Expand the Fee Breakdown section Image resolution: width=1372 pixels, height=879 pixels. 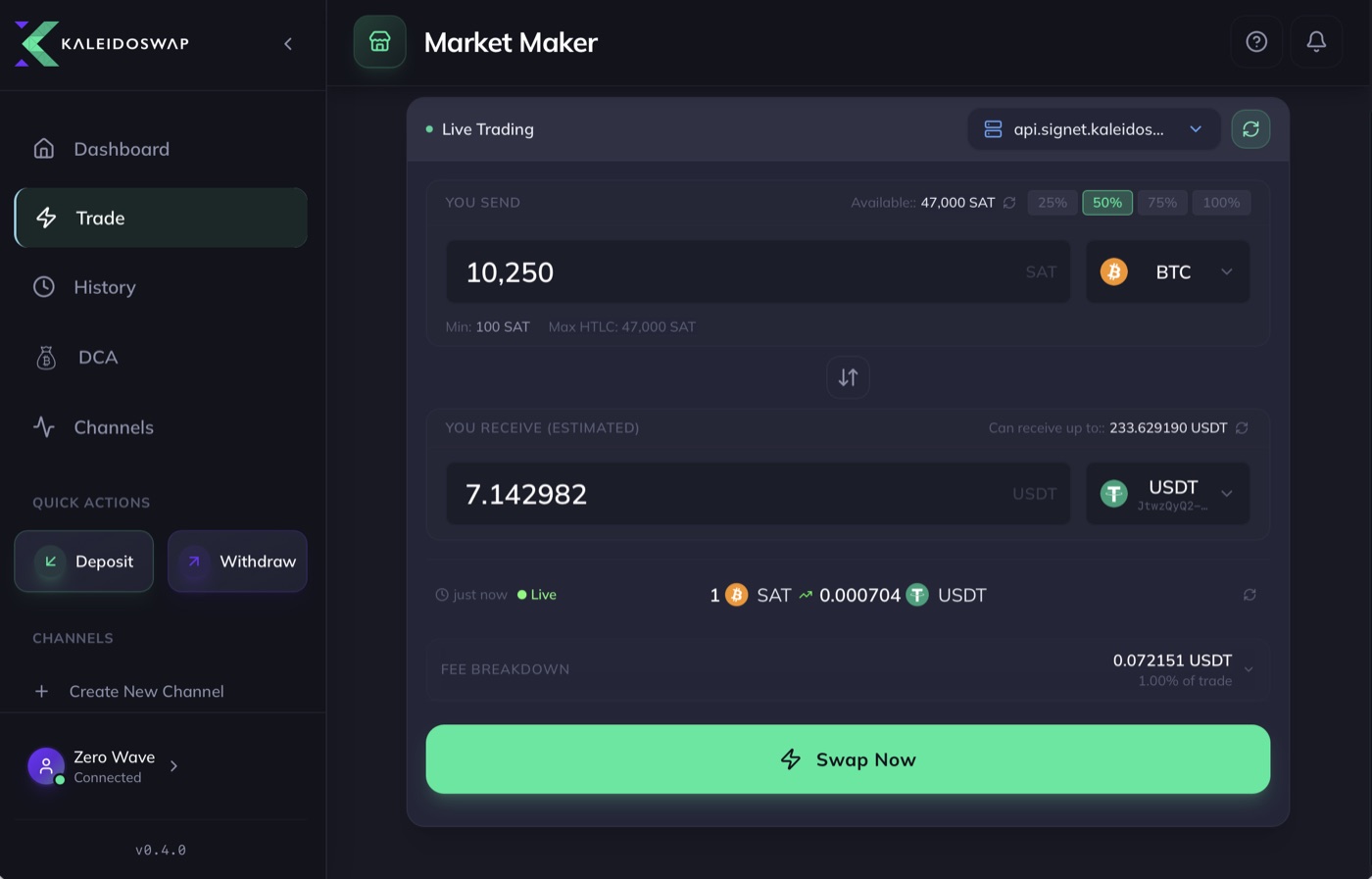point(848,670)
